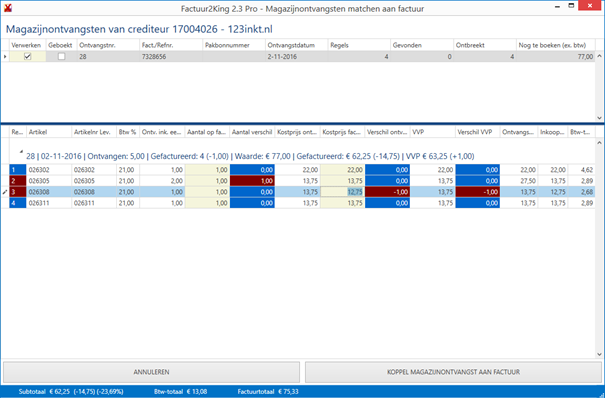Click the Fact./Refnr. column header
Screen dimensions: 605x398
point(171,45)
